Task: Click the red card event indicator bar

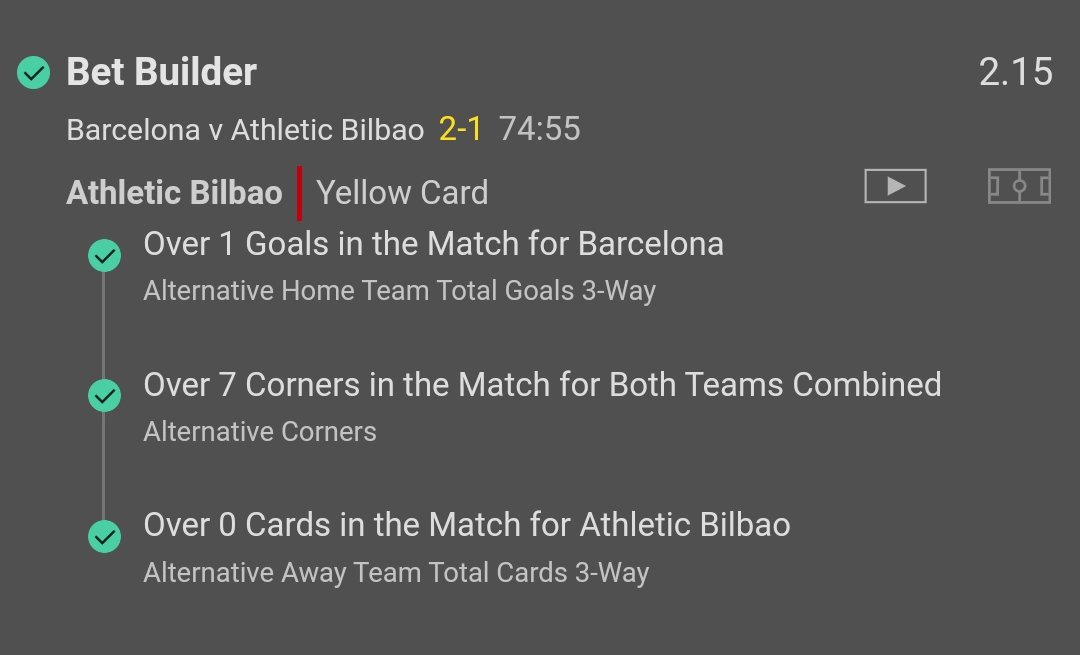Action: tap(300, 193)
